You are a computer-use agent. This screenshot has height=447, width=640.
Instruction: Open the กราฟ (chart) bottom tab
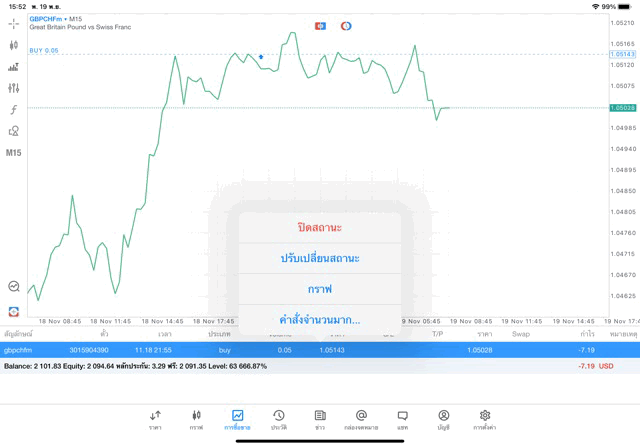(196, 419)
